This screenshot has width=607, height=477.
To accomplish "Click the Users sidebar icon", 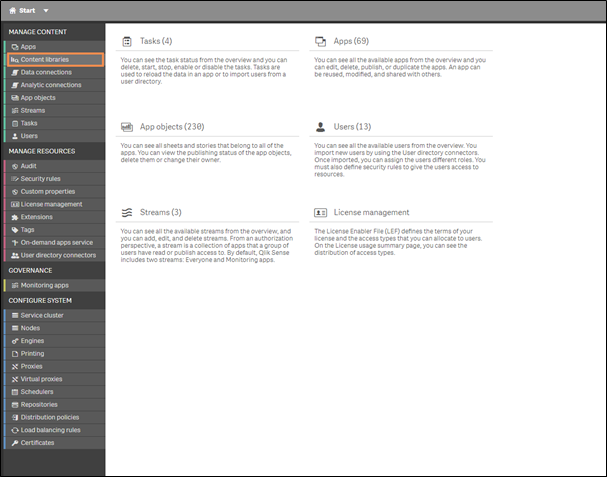I will tap(15, 136).
